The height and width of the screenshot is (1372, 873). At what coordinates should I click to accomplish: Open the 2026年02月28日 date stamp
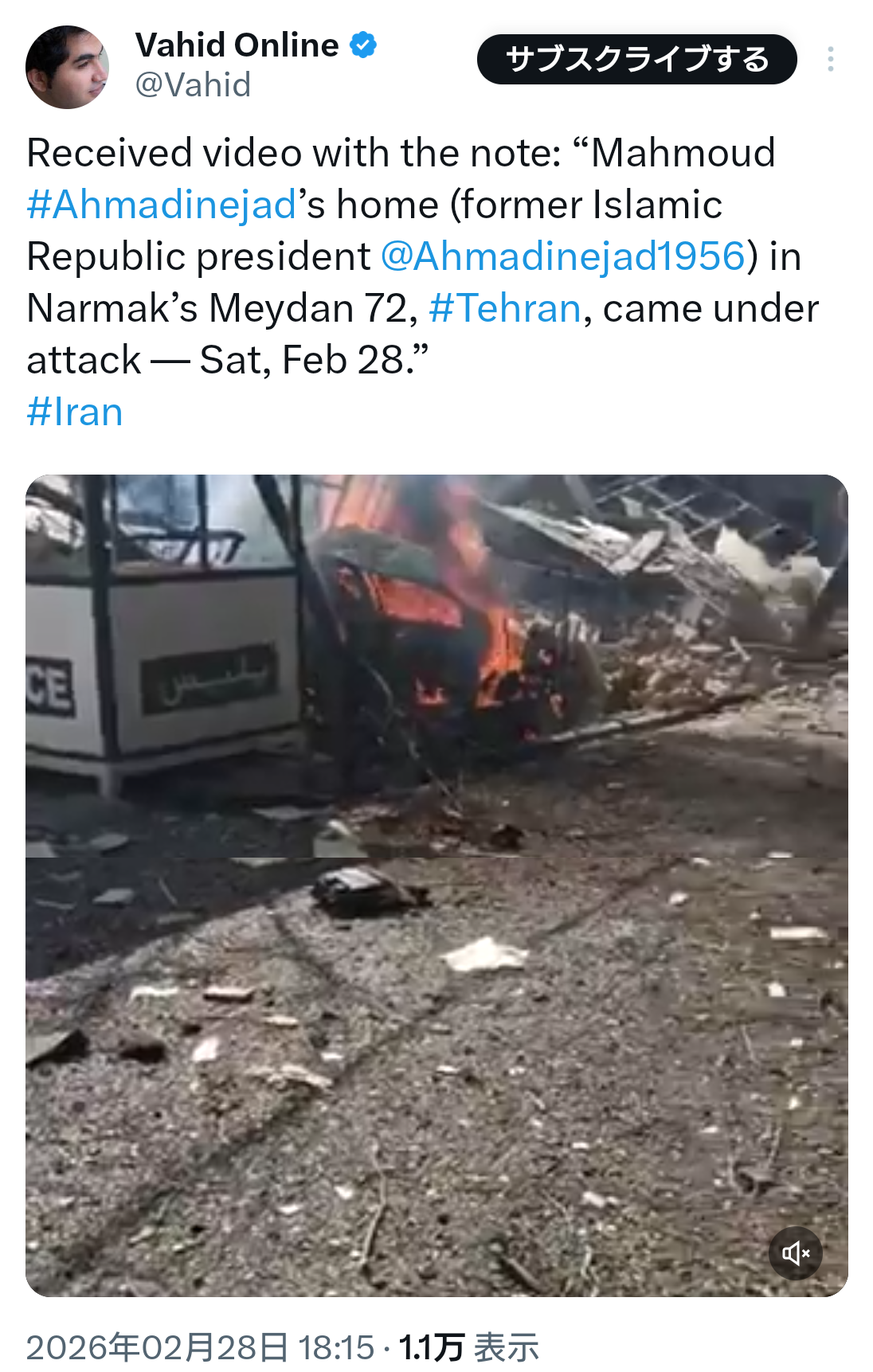[158, 1348]
